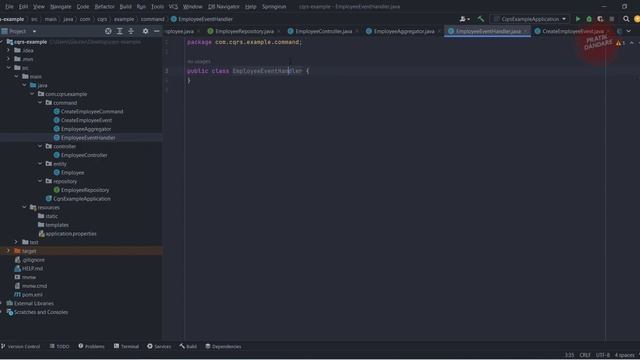This screenshot has width=640, height=360.
Task: Collapse the src folder
Action: (8, 68)
